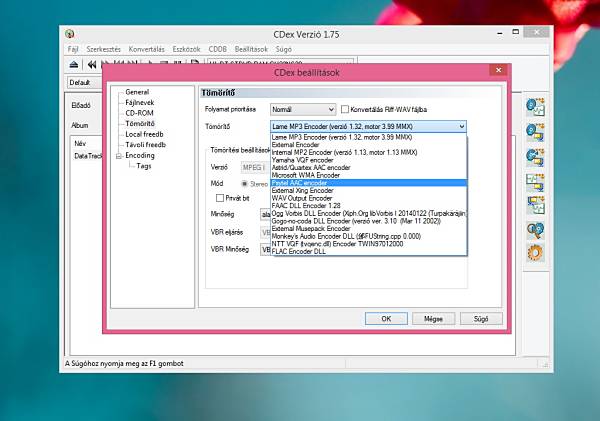Click the remote CDDB lookup icon
The width and height of the screenshot is (600, 421).
535,230
